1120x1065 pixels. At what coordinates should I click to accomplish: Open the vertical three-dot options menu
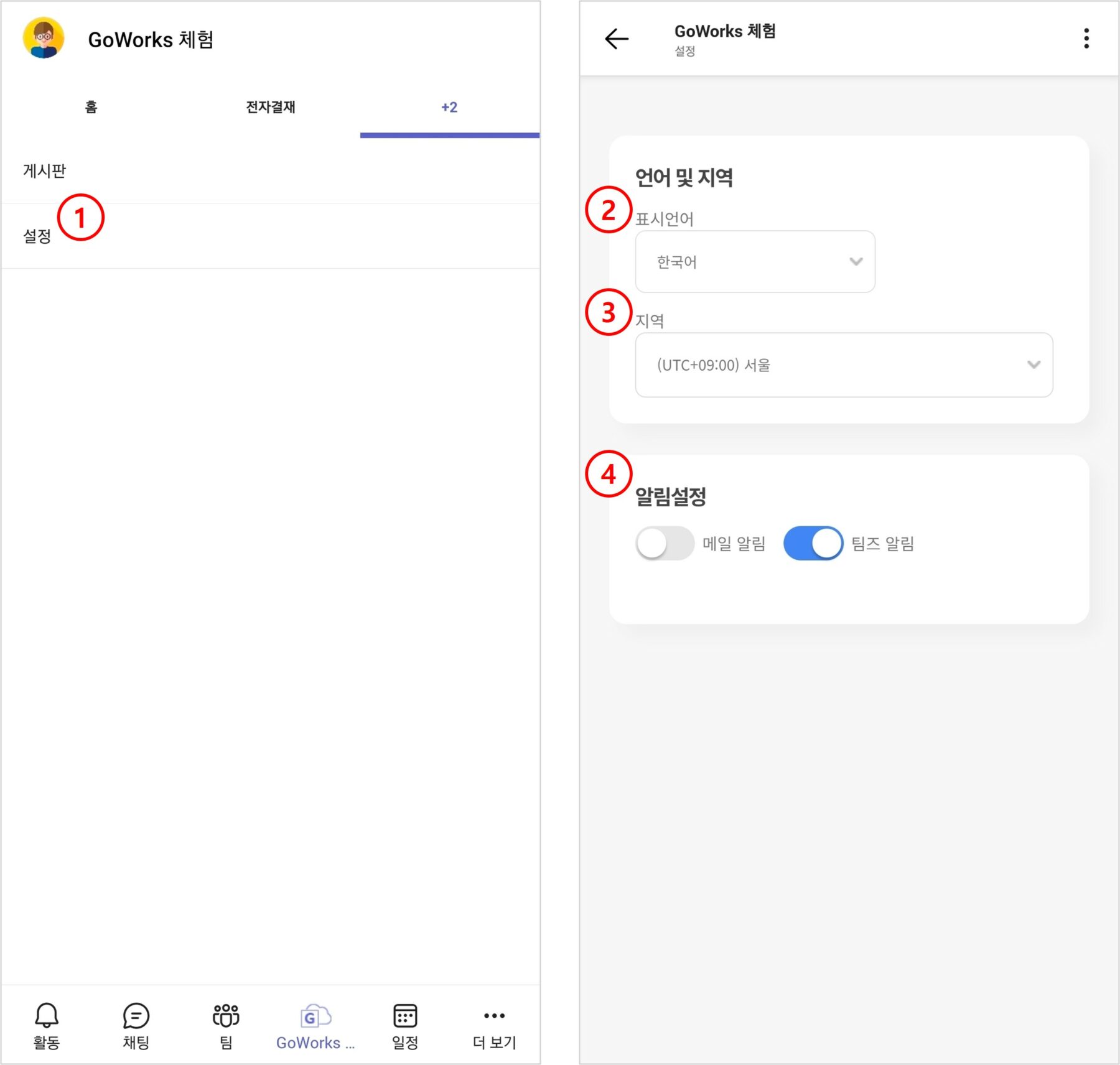pyautogui.click(x=1086, y=39)
